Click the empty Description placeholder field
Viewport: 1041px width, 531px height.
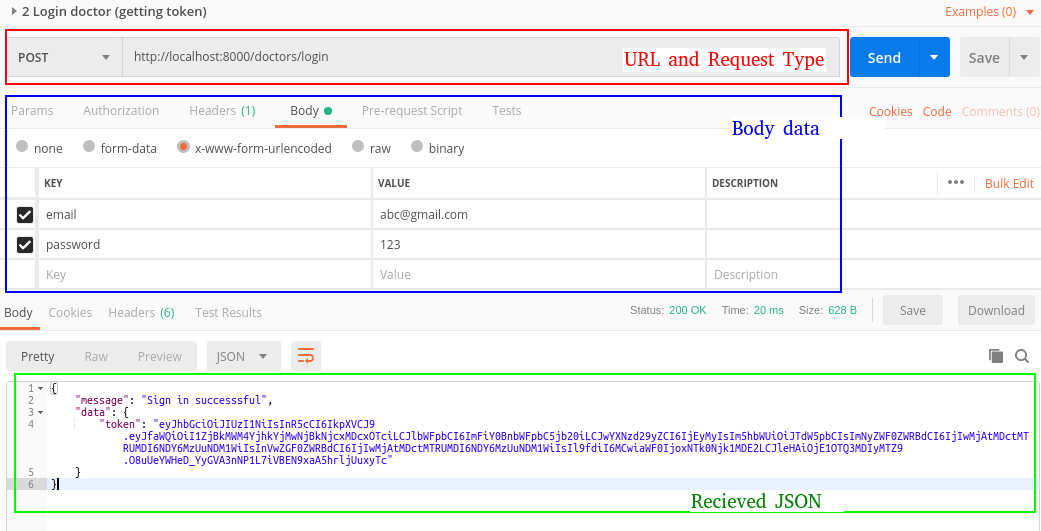(773, 275)
